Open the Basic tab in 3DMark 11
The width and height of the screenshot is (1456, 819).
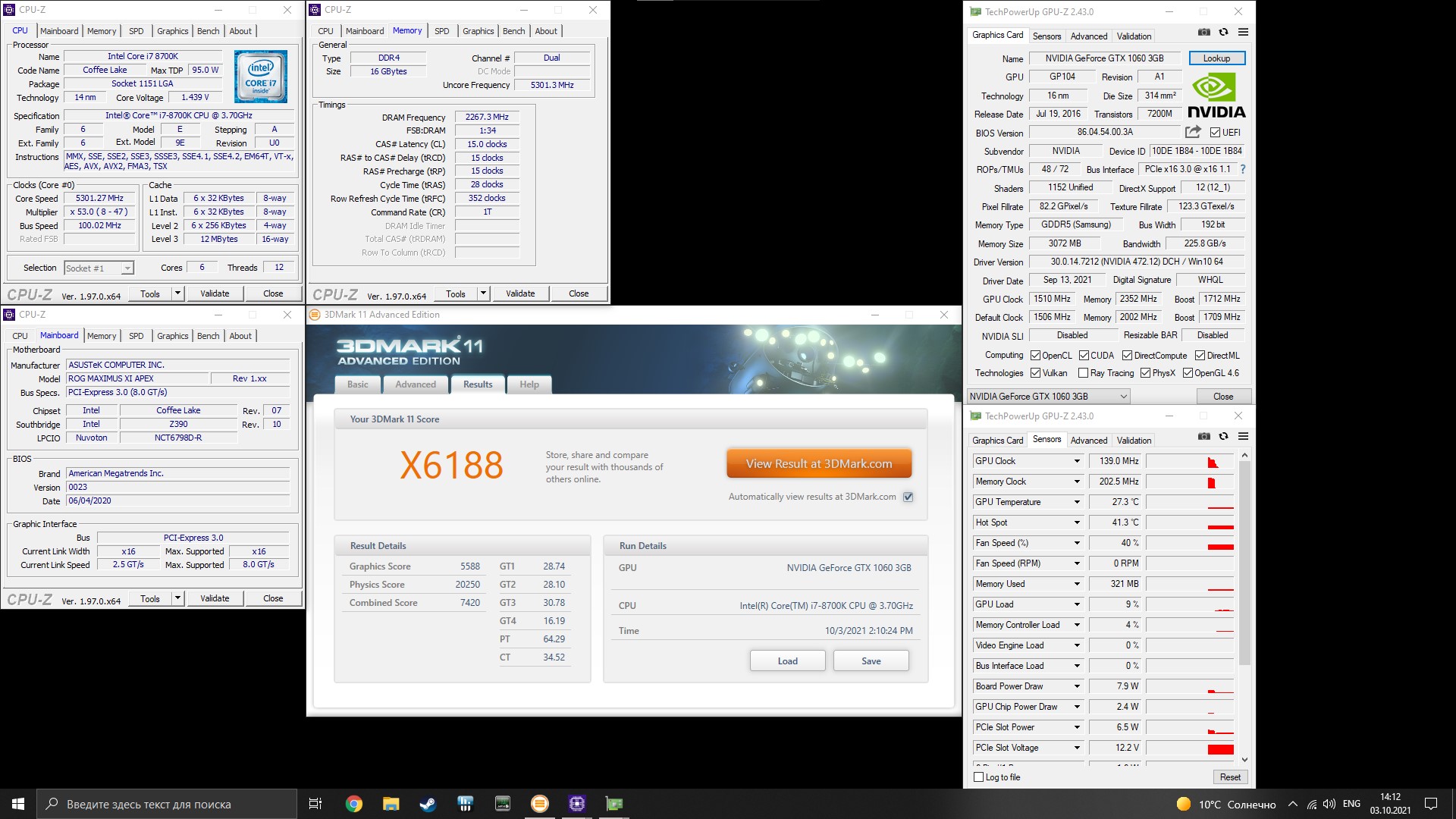(x=357, y=384)
